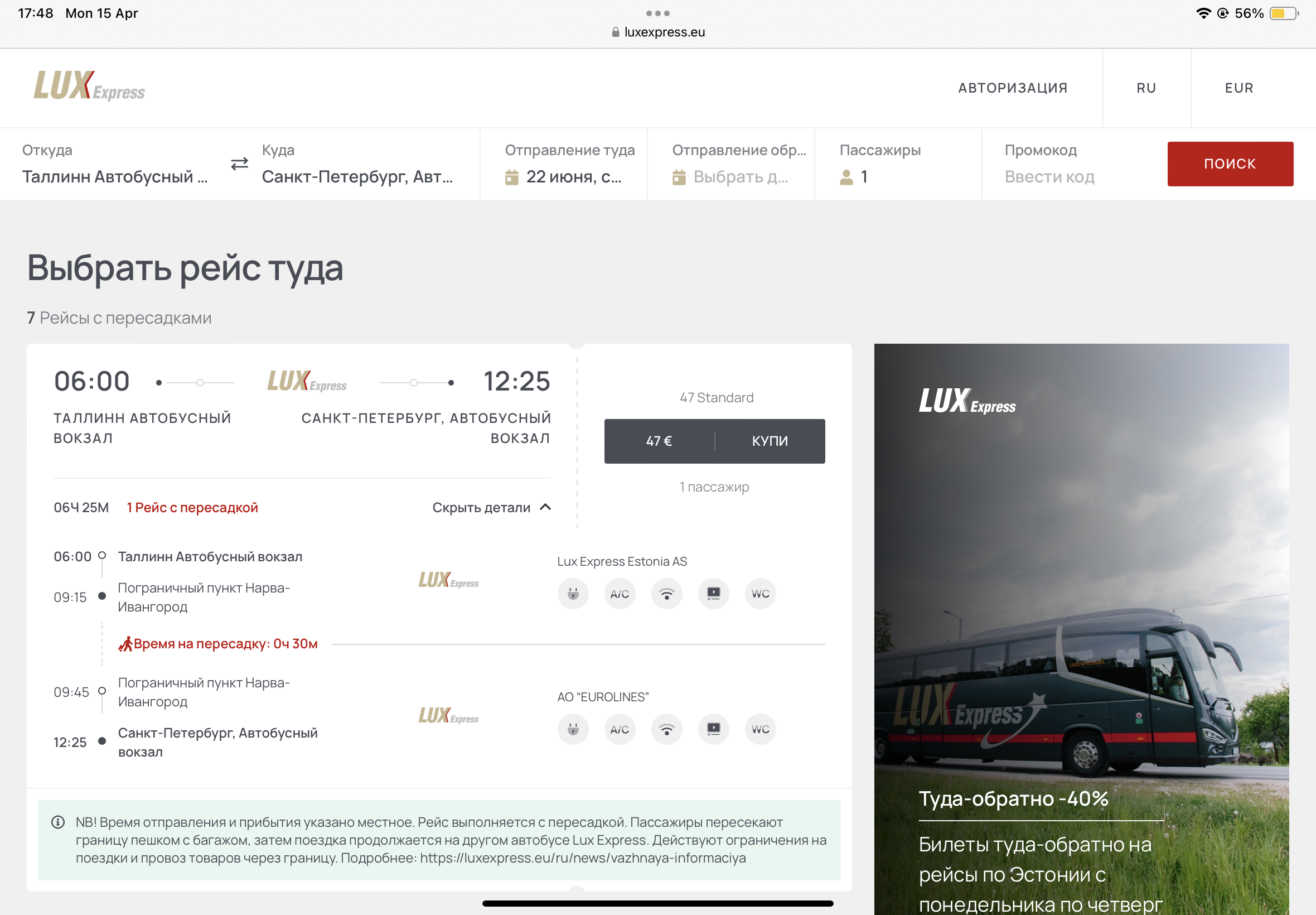The image size is (1316, 915).
Task: Click the 12:25 arrival time in the trip header
Action: pyautogui.click(x=517, y=381)
